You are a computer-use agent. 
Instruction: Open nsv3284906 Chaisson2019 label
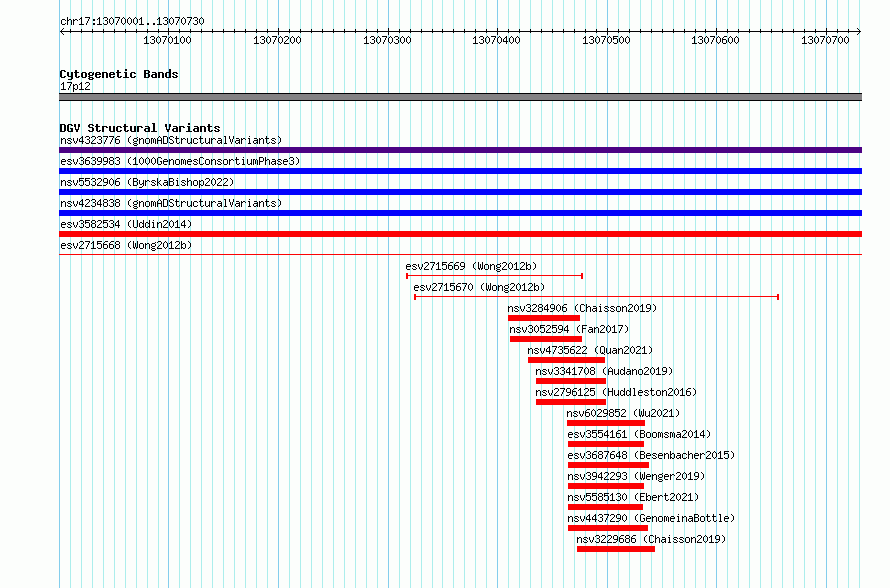pos(582,308)
